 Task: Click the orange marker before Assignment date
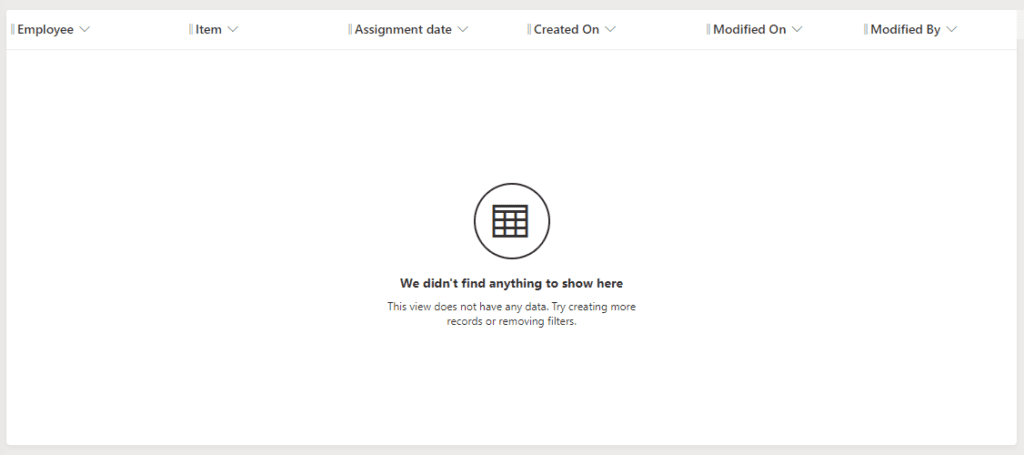tap(350, 30)
